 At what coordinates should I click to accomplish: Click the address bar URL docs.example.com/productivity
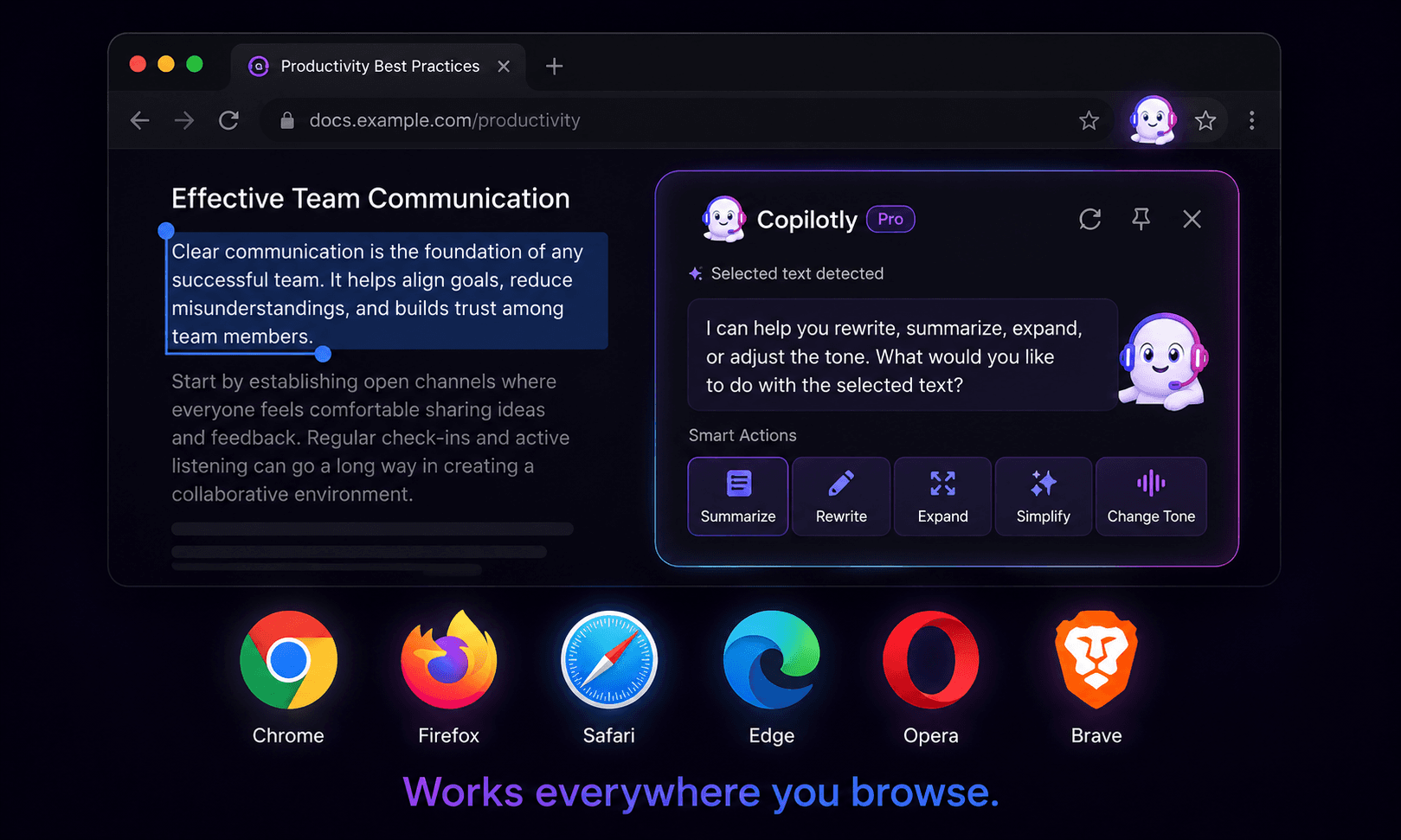tap(445, 120)
